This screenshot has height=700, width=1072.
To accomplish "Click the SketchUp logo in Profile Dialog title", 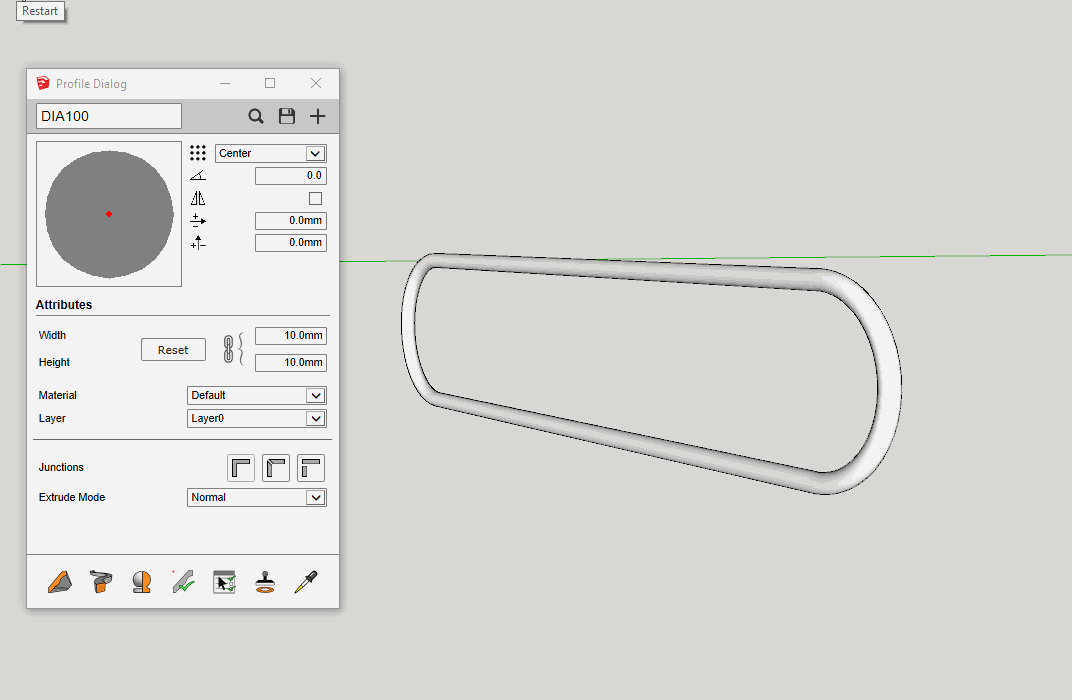I will point(43,83).
